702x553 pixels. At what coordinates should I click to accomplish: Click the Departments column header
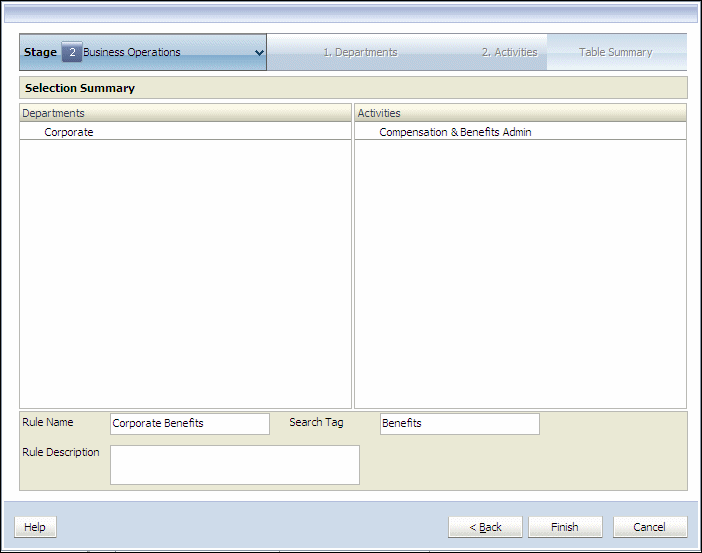pos(185,113)
